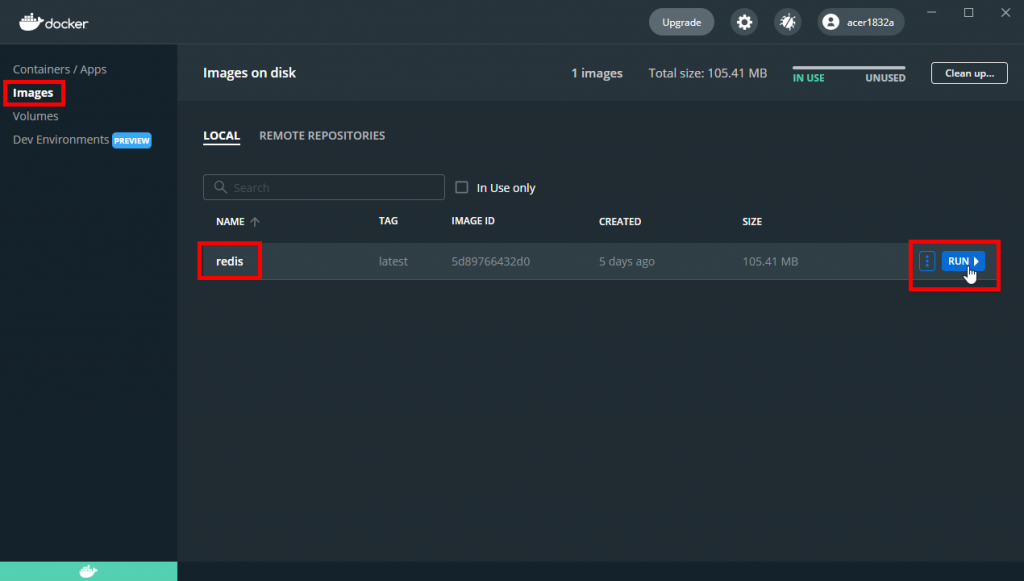Open Dev Environments preview section
1024x581 pixels.
[61, 140]
